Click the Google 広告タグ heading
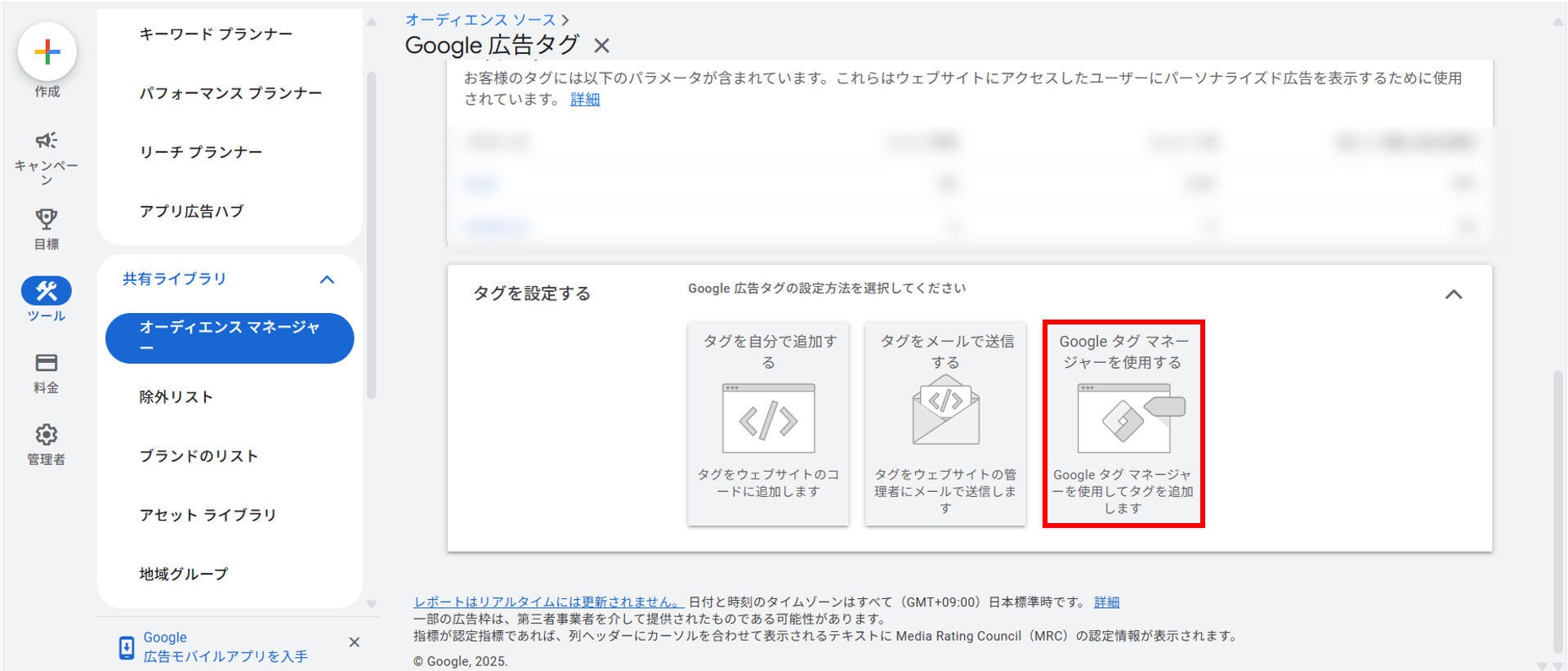This screenshot has width=1568, height=671. point(492,46)
